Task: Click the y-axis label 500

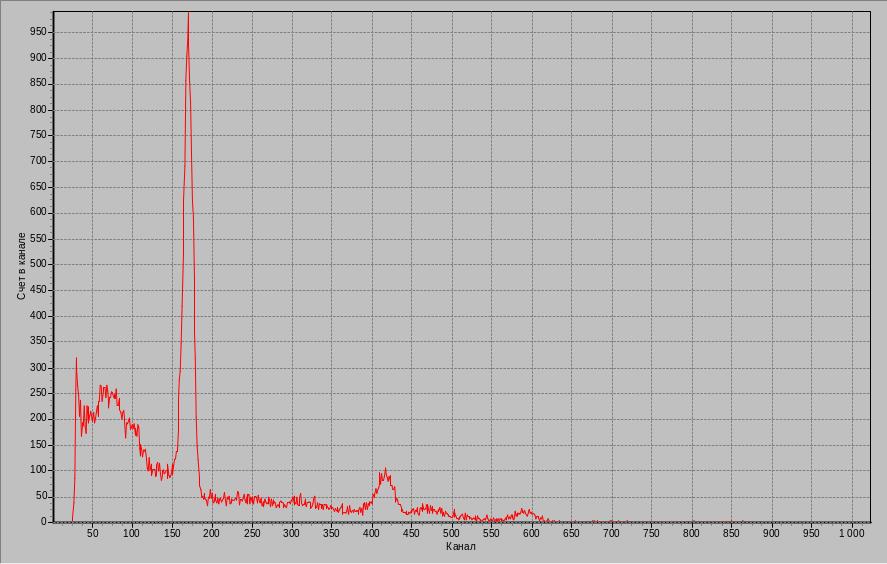Action: click(x=38, y=264)
